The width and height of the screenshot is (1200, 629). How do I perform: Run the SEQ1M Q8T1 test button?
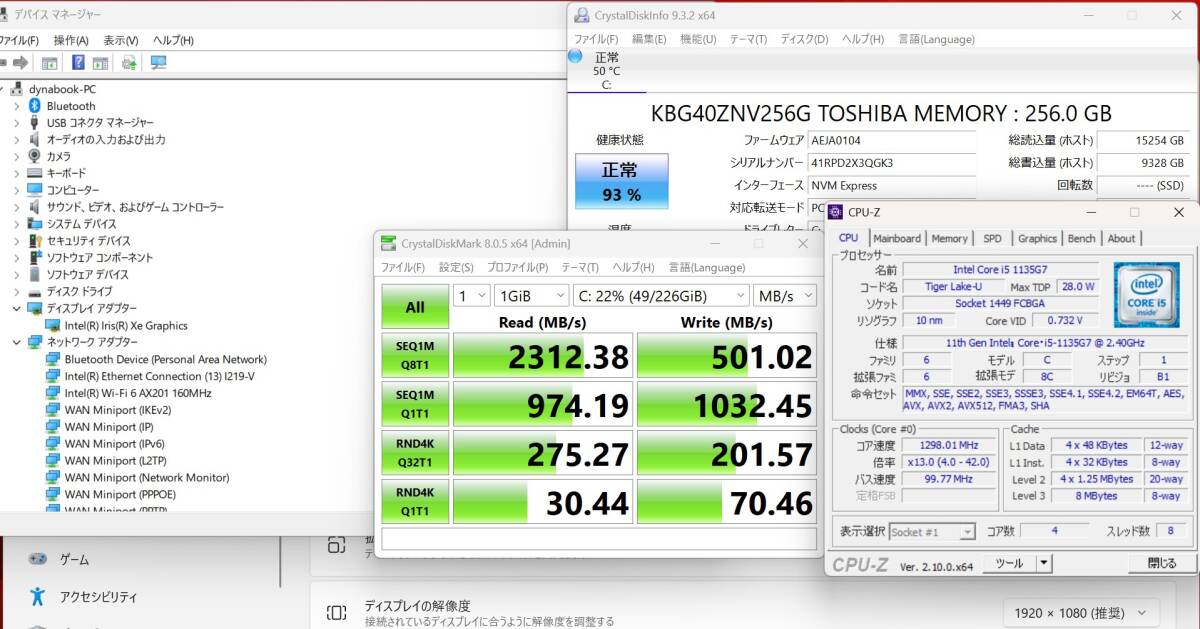click(x=415, y=355)
